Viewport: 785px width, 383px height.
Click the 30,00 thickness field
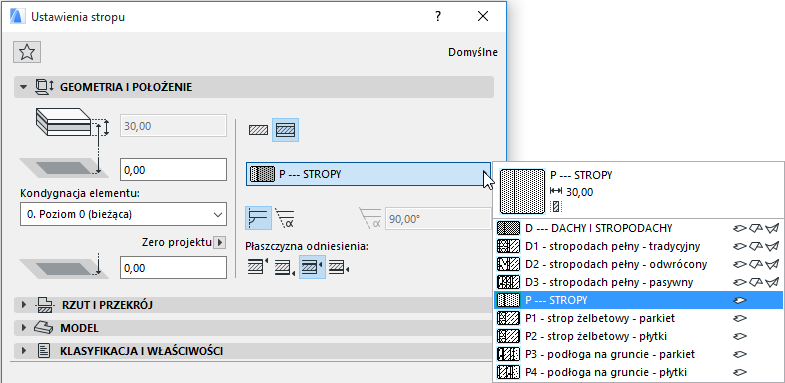pos(173,126)
